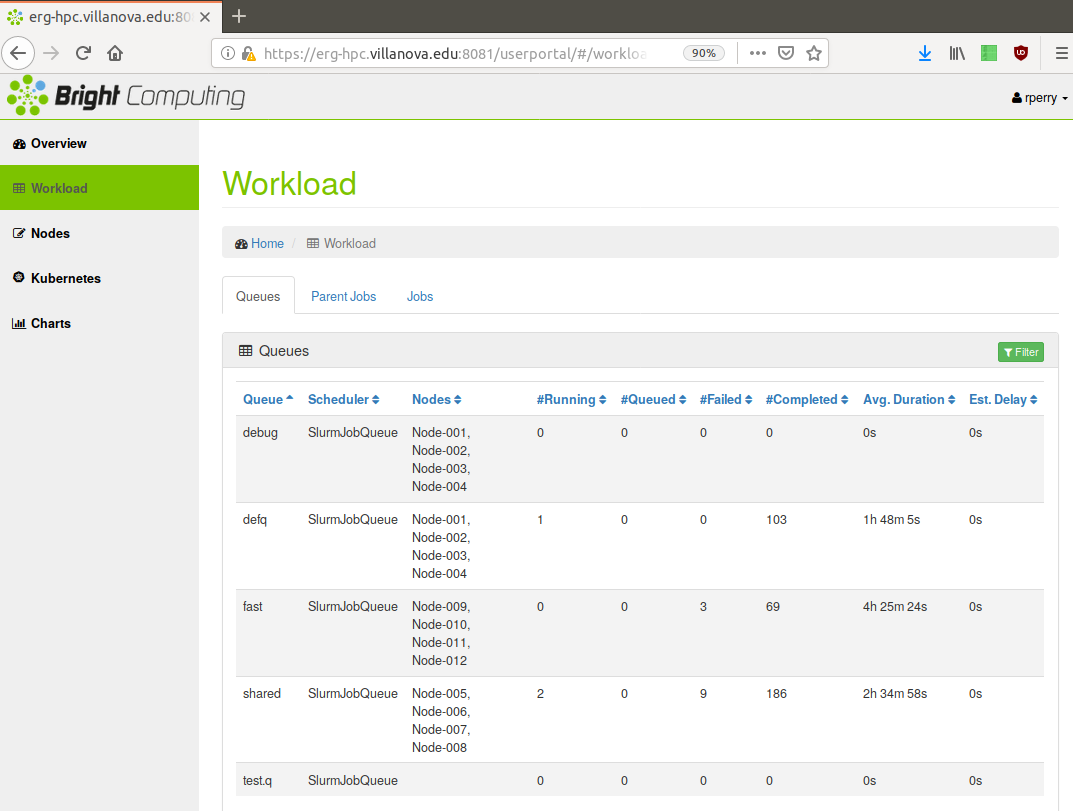The image size is (1073, 811).
Task: Click the defq queue name
Action: tap(255, 519)
